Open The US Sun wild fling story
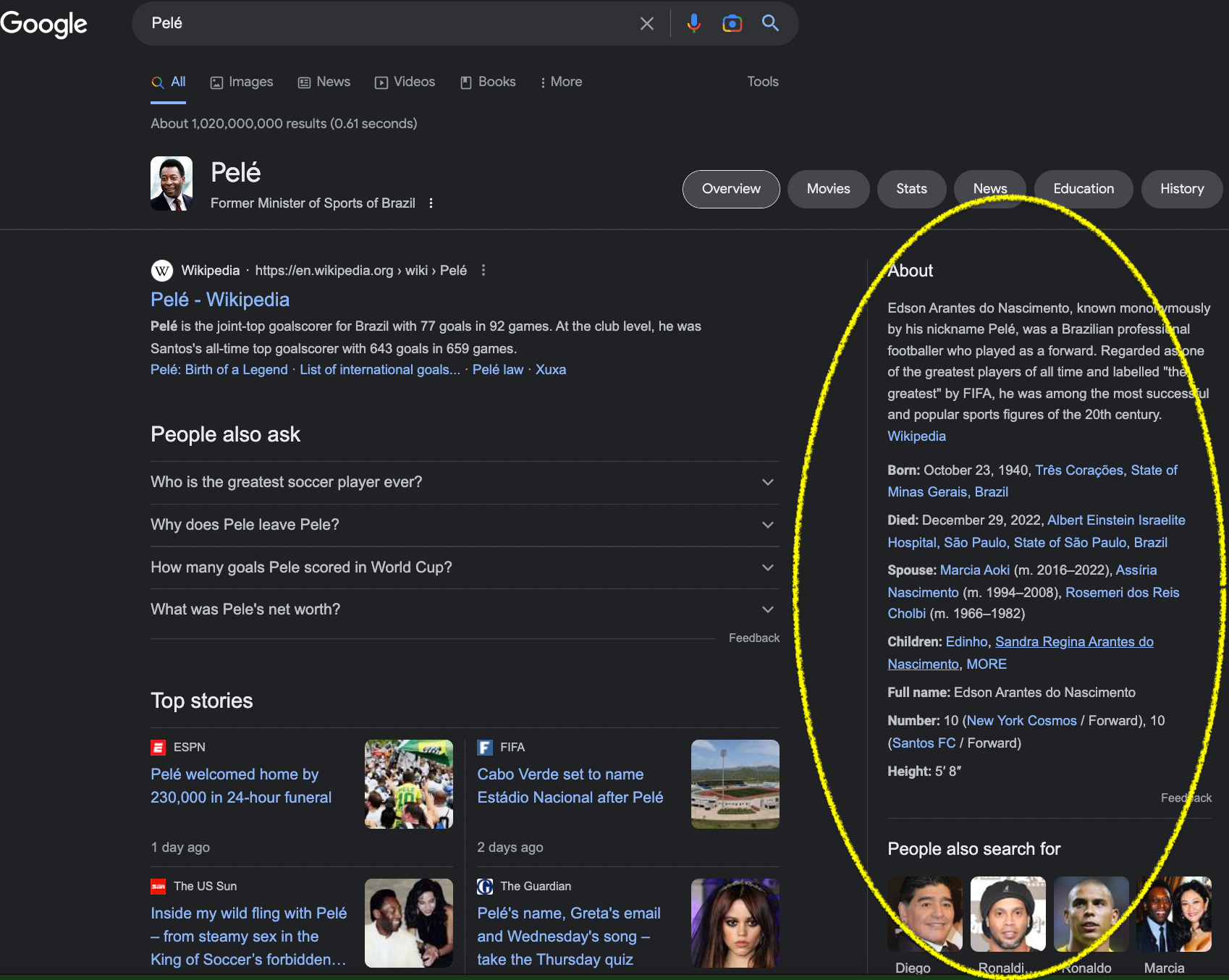Viewport: 1229px width, 980px height. (249, 937)
